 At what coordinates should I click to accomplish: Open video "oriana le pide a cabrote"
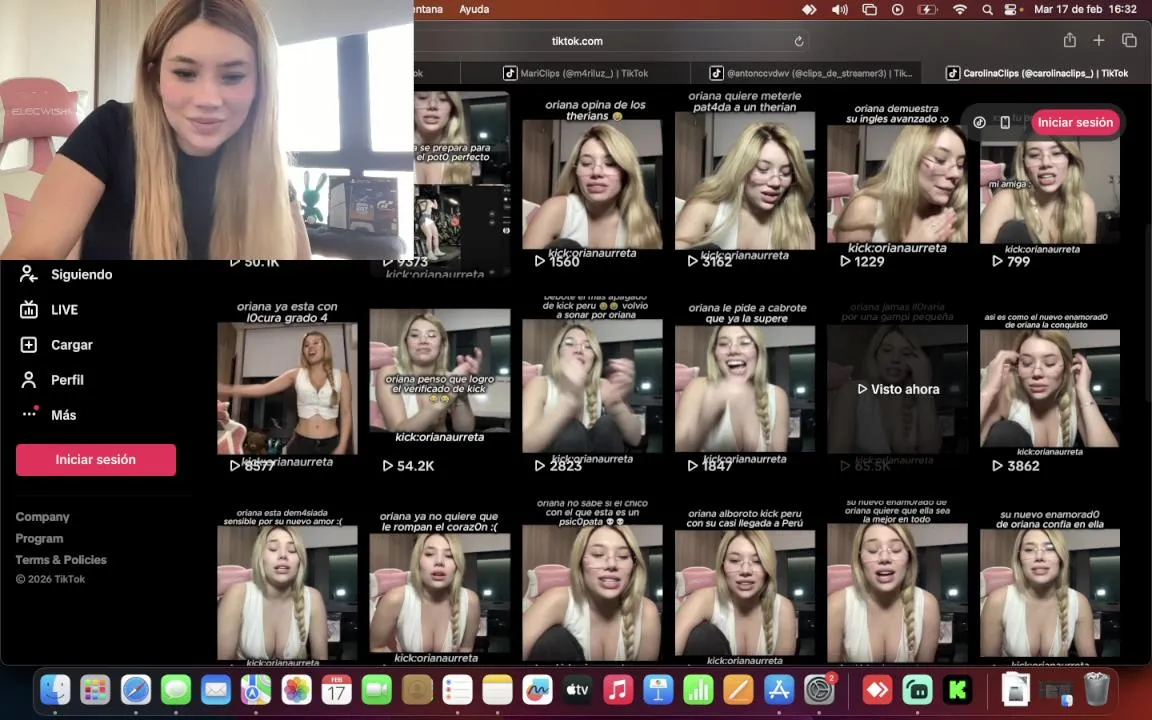(x=745, y=388)
